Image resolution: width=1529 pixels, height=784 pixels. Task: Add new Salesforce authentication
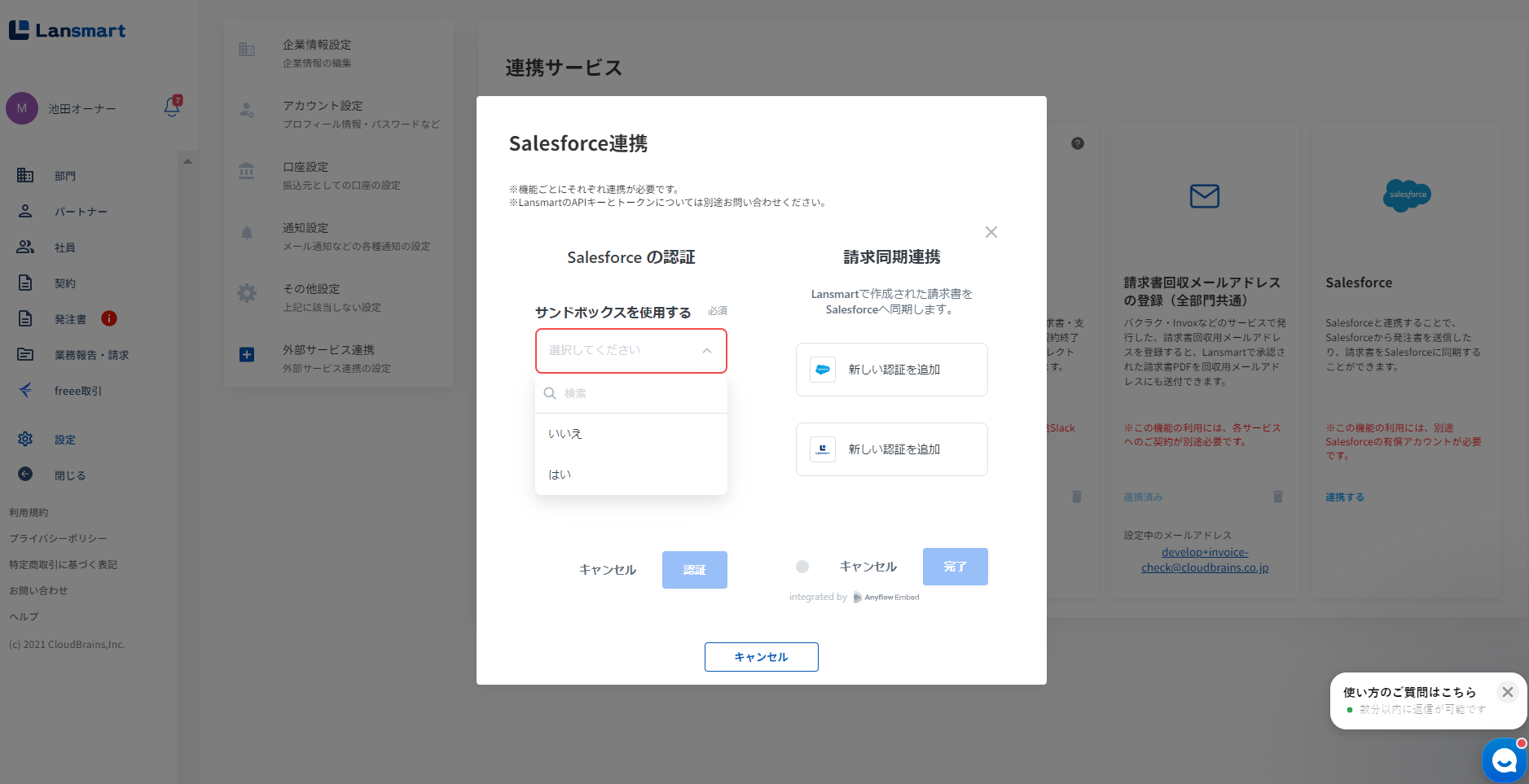(892, 370)
